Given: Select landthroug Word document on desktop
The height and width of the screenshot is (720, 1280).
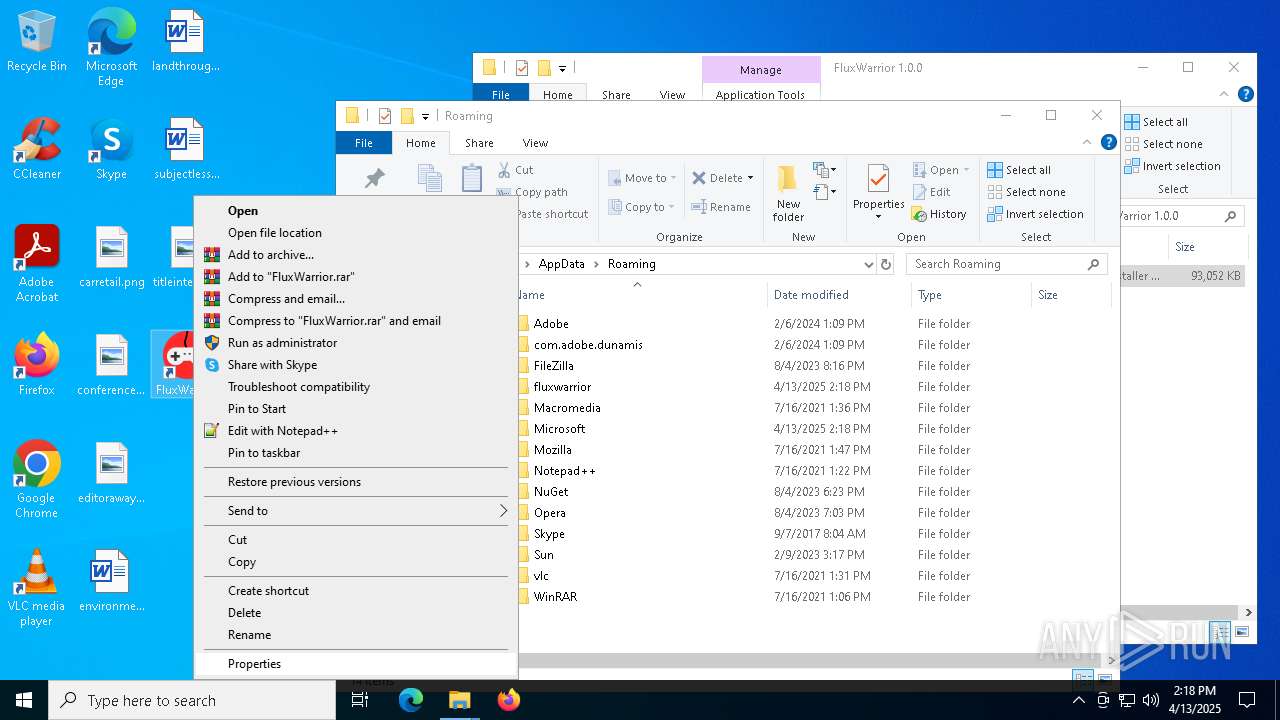Looking at the screenshot, I should pyautogui.click(x=185, y=42).
